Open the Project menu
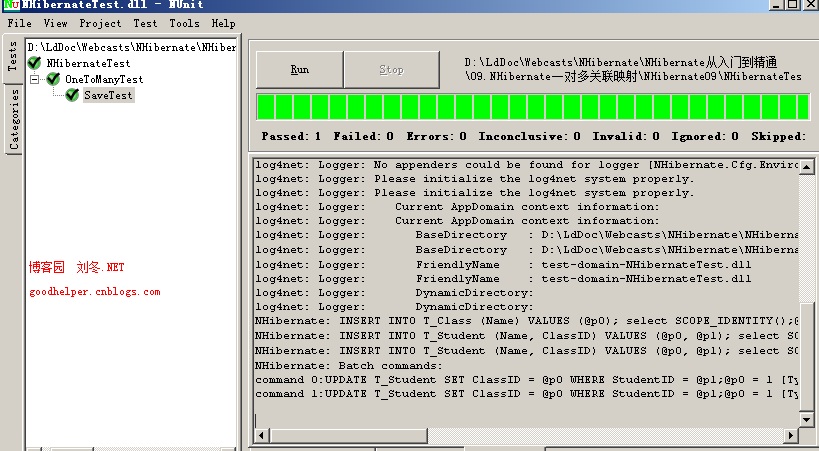The width and height of the screenshot is (819, 451). pyautogui.click(x=100, y=24)
